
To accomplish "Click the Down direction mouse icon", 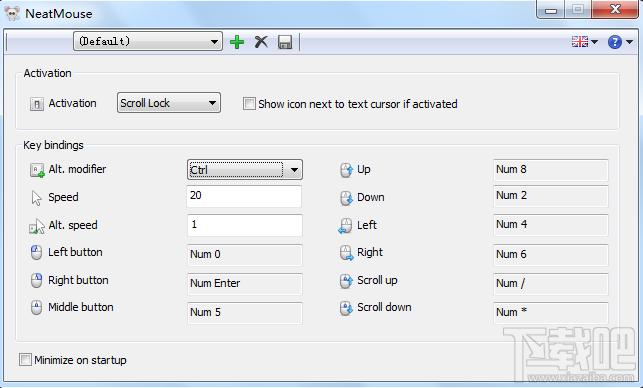I will tap(346, 198).
